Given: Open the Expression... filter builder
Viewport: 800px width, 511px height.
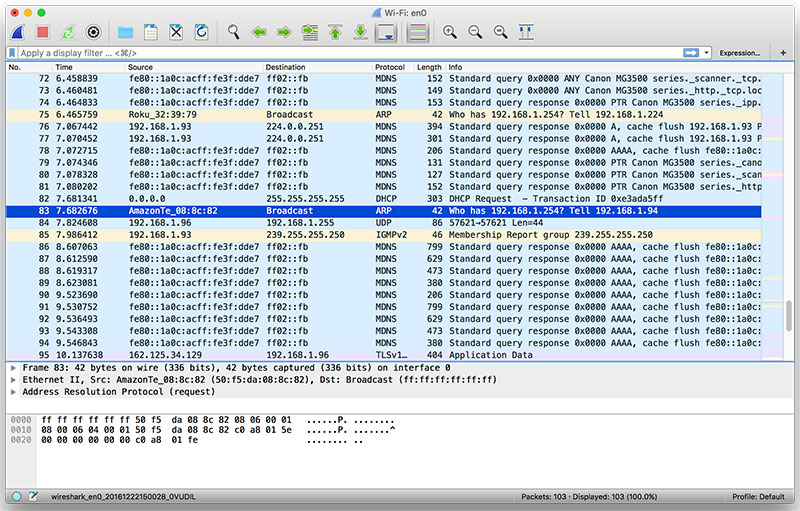Looking at the screenshot, I should point(739,53).
